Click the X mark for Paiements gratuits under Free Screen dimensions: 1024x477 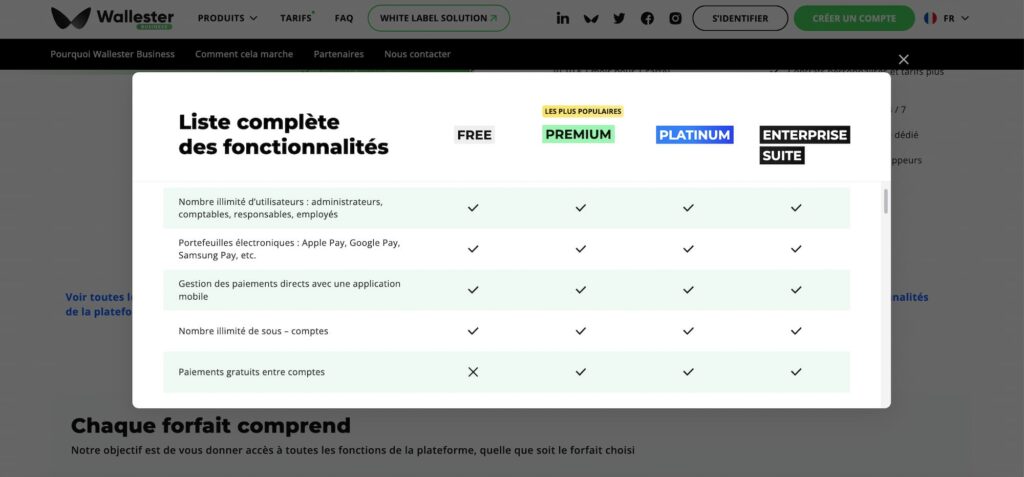(x=473, y=372)
